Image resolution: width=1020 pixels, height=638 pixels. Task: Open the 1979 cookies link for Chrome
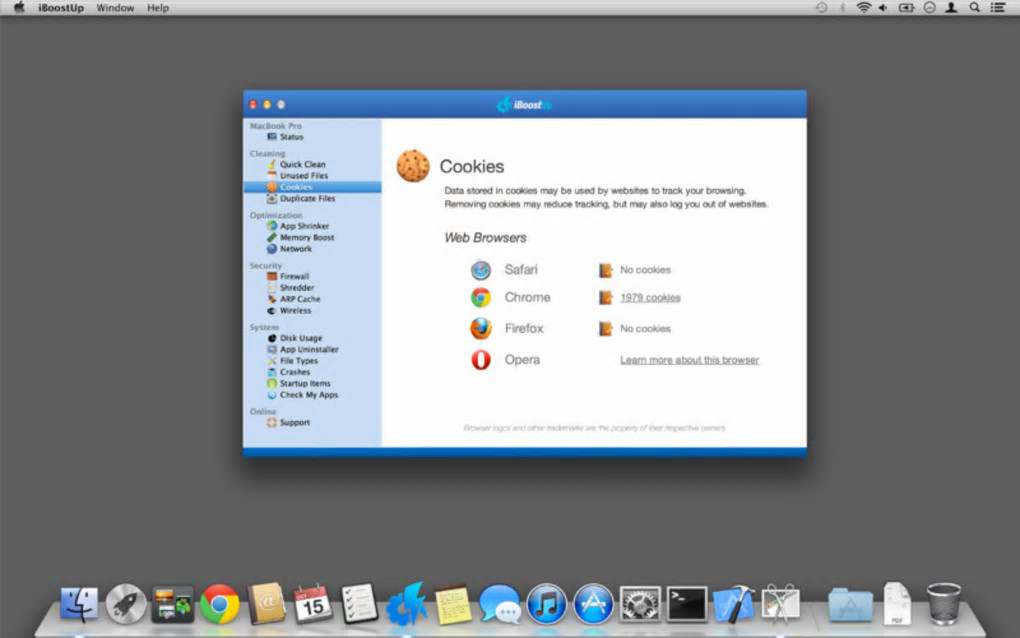[x=650, y=298]
